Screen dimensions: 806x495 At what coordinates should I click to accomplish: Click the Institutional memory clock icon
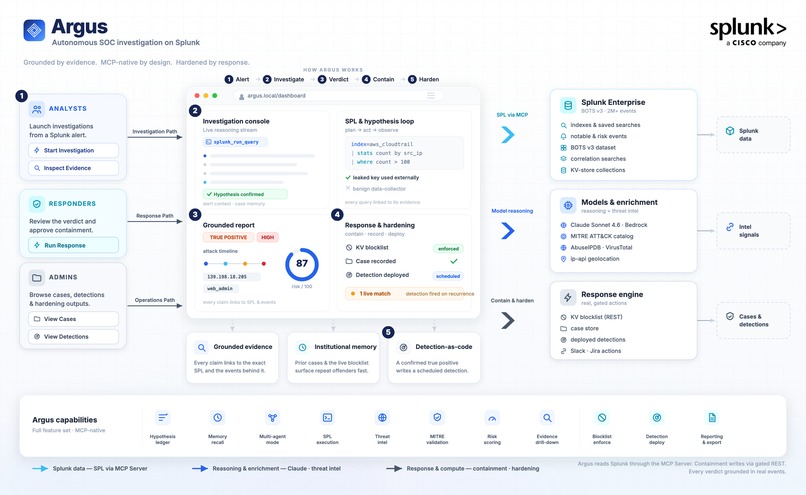[x=302, y=348]
